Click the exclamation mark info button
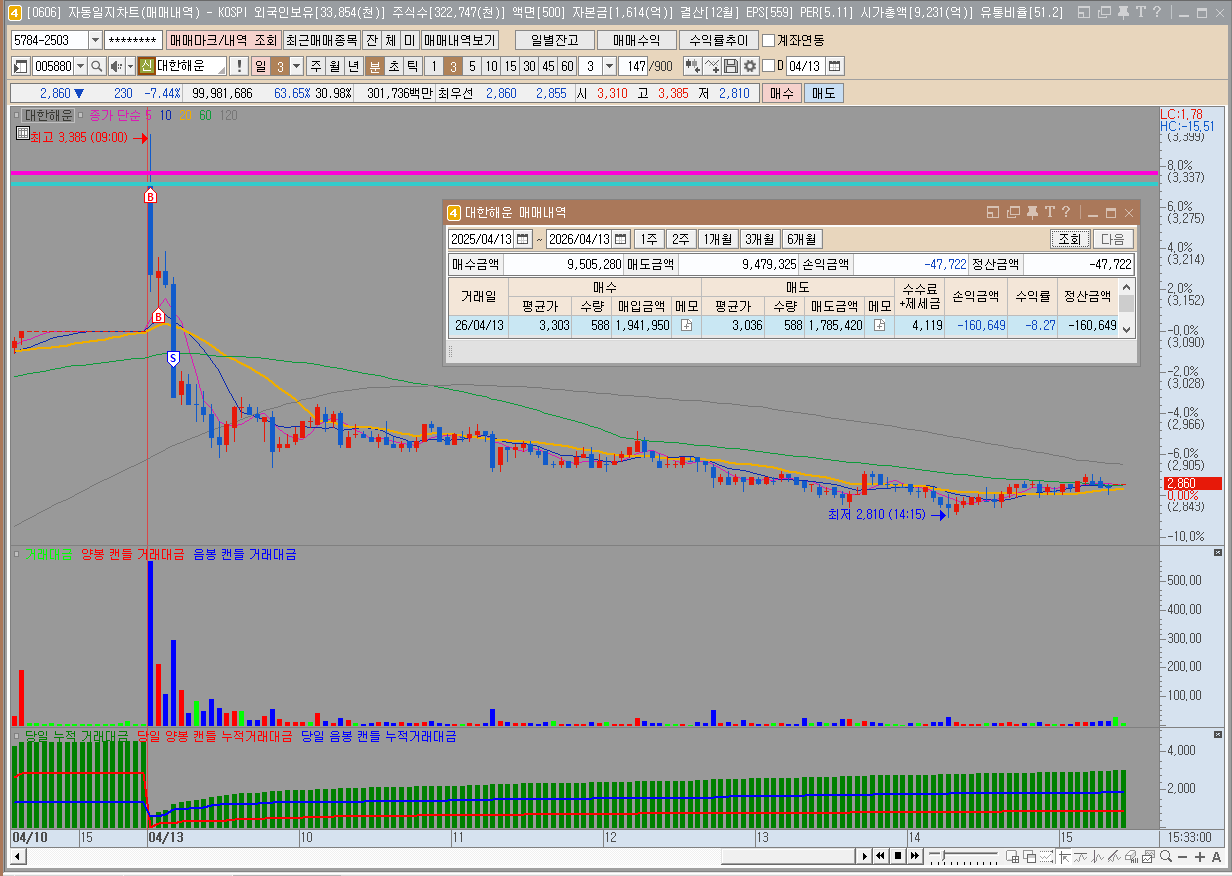 pyautogui.click(x=239, y=66)
